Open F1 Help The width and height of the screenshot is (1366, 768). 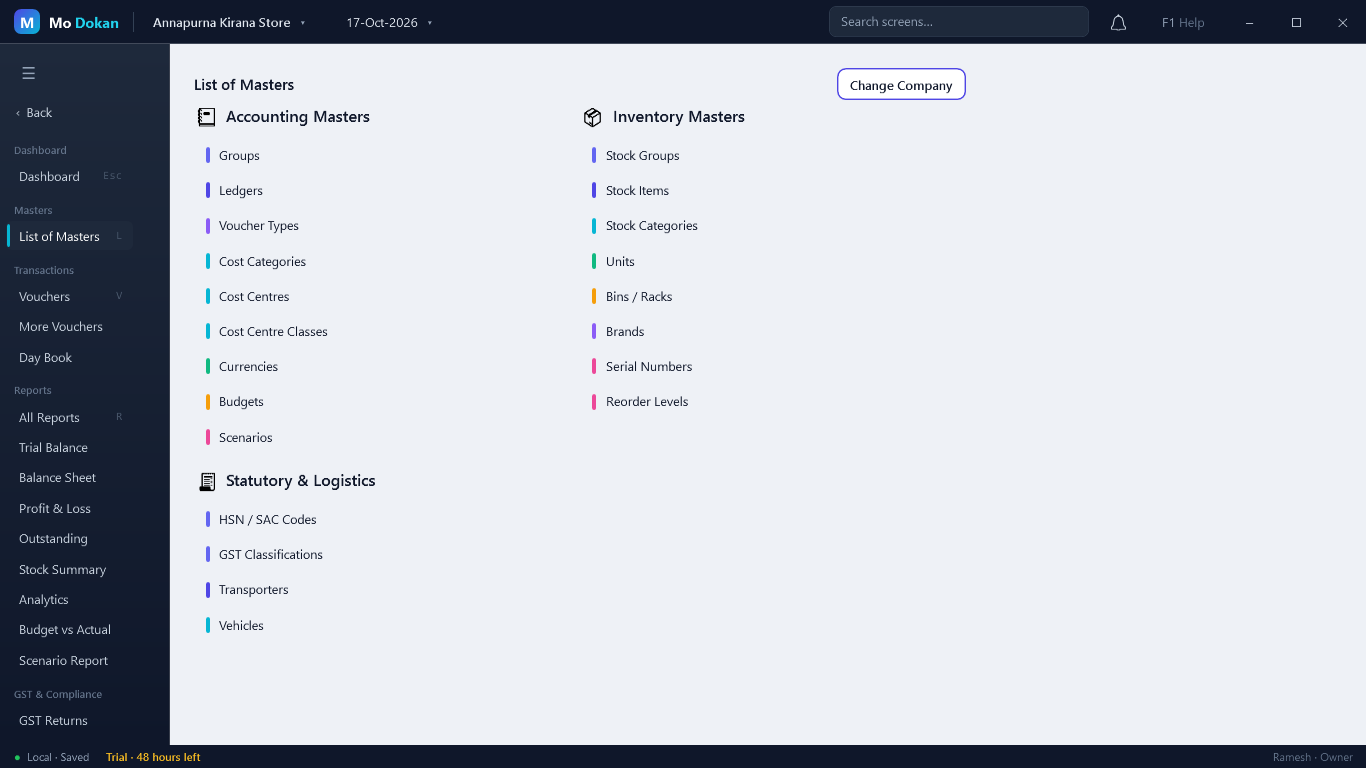pos(1183,22)
